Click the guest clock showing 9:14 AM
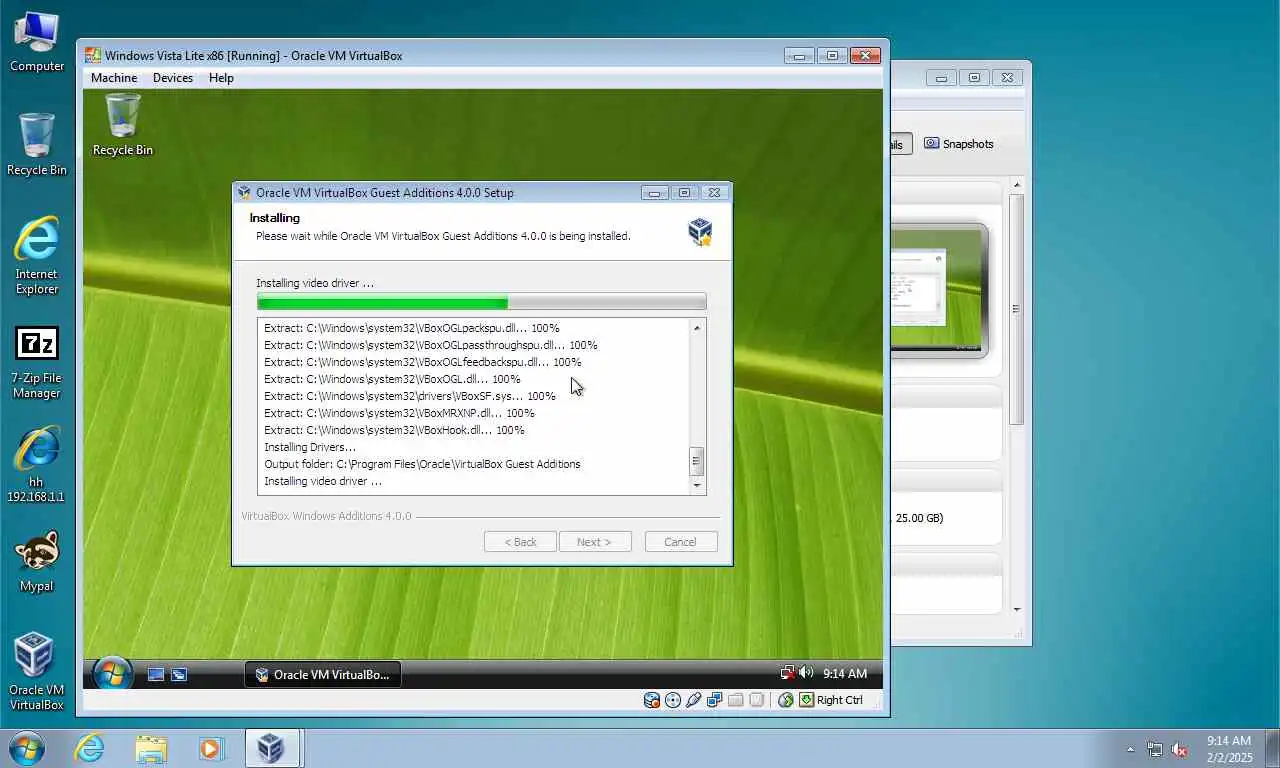The image size is (1280, 768). [844, 674]
